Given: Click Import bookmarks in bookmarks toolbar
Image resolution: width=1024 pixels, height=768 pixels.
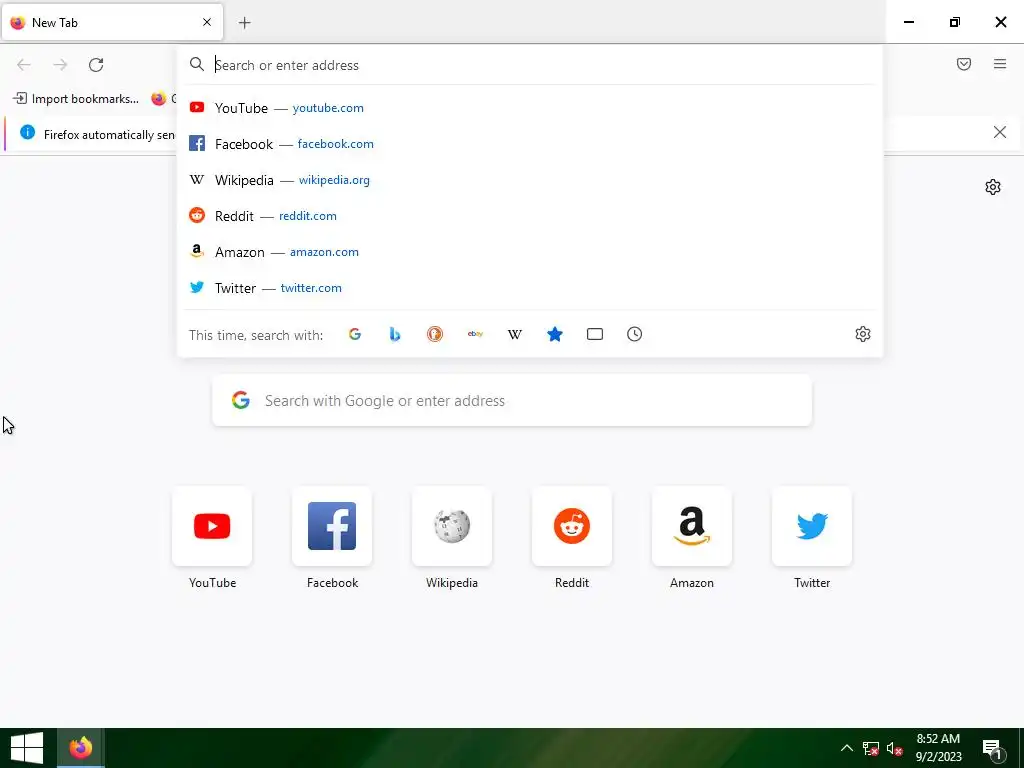Looking at the screenshot, I should tap(76, 99).
